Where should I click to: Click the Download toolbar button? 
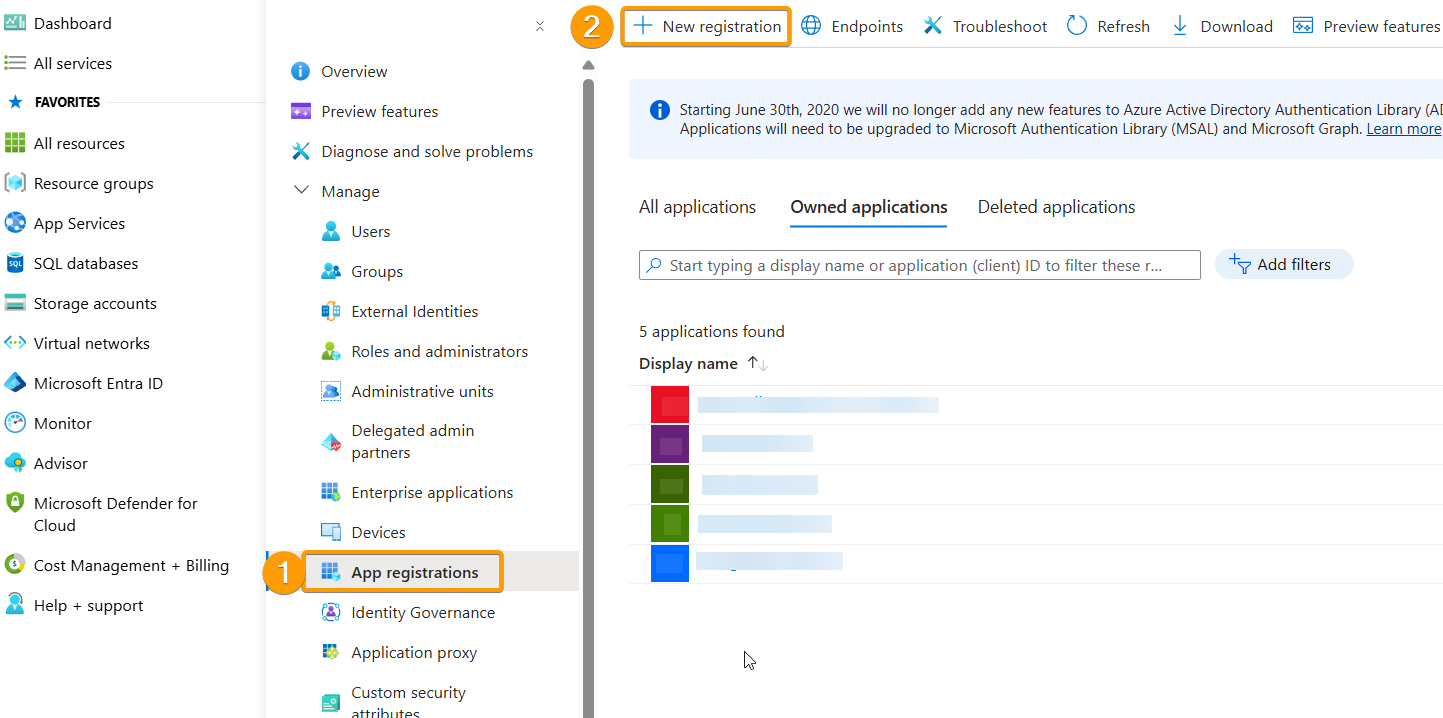coord(1222,26)
